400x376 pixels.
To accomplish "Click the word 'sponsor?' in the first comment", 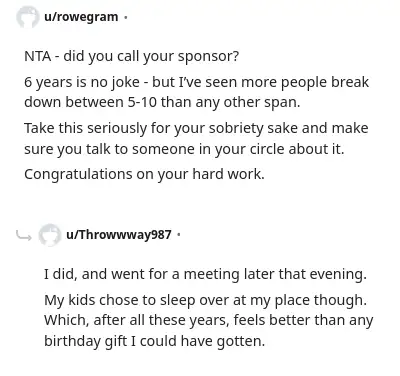I will [x=208, y=56].
